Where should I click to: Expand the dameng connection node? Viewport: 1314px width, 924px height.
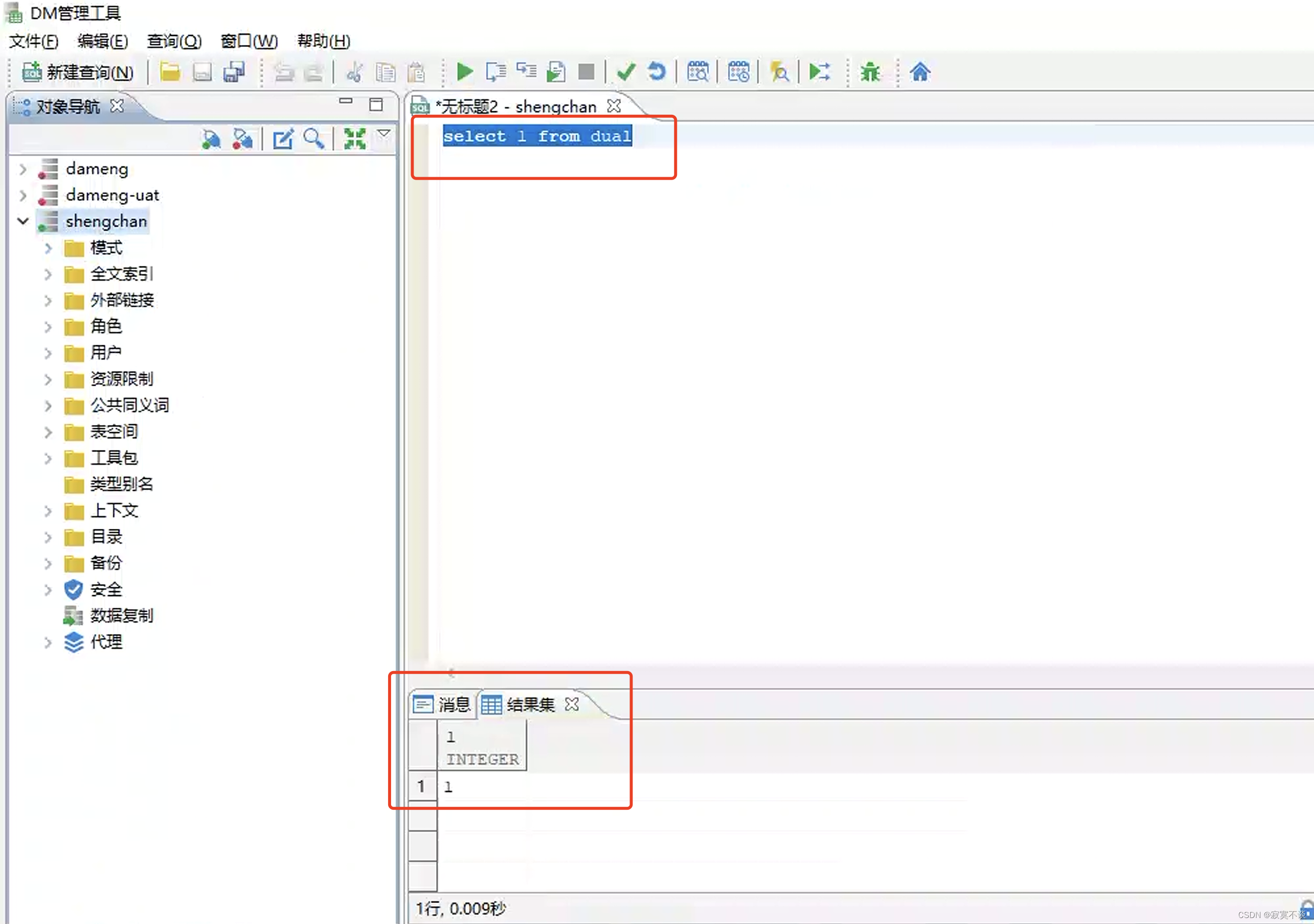pyautogui.click(x=23, y=170)
